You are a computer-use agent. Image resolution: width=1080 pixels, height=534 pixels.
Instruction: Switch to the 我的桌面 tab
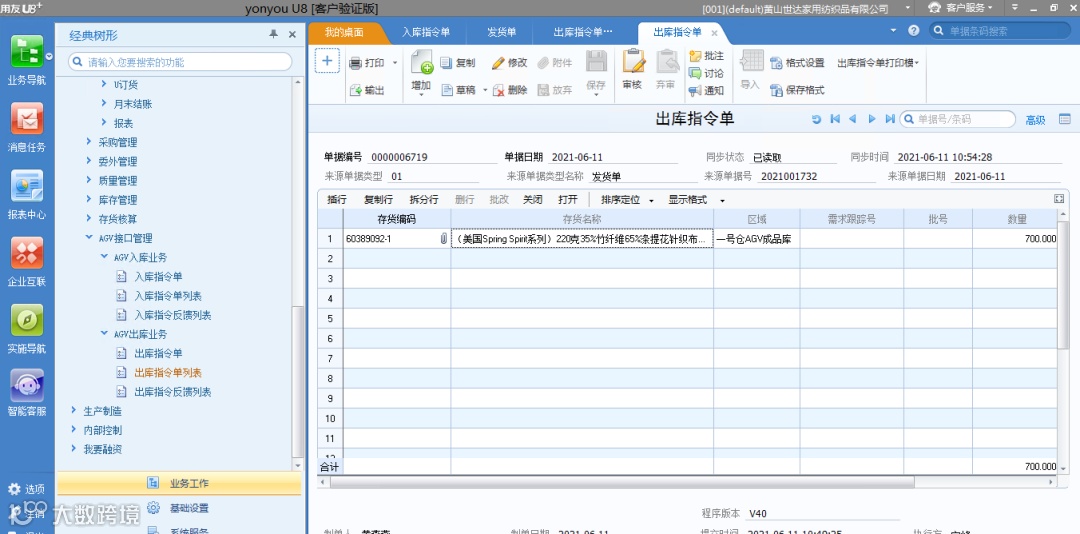344,32
